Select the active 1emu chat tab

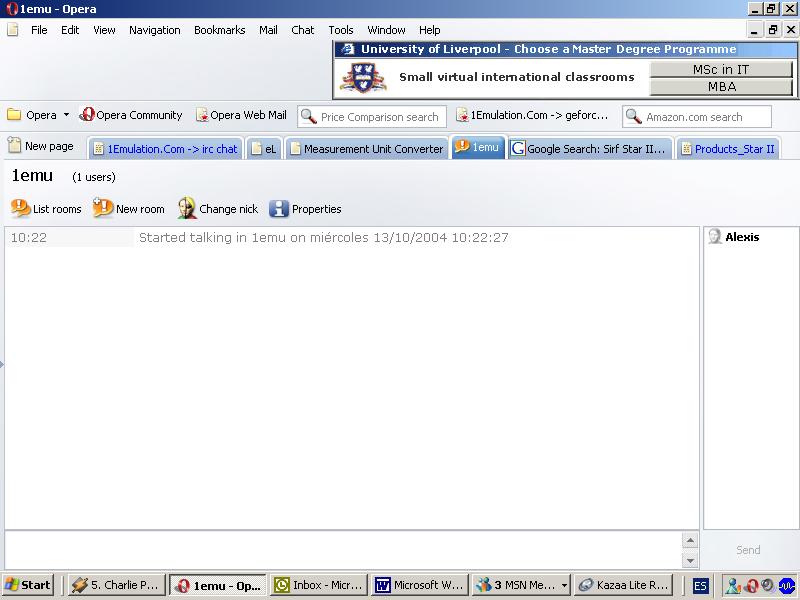pyautogui.click(x=478, y=147)
